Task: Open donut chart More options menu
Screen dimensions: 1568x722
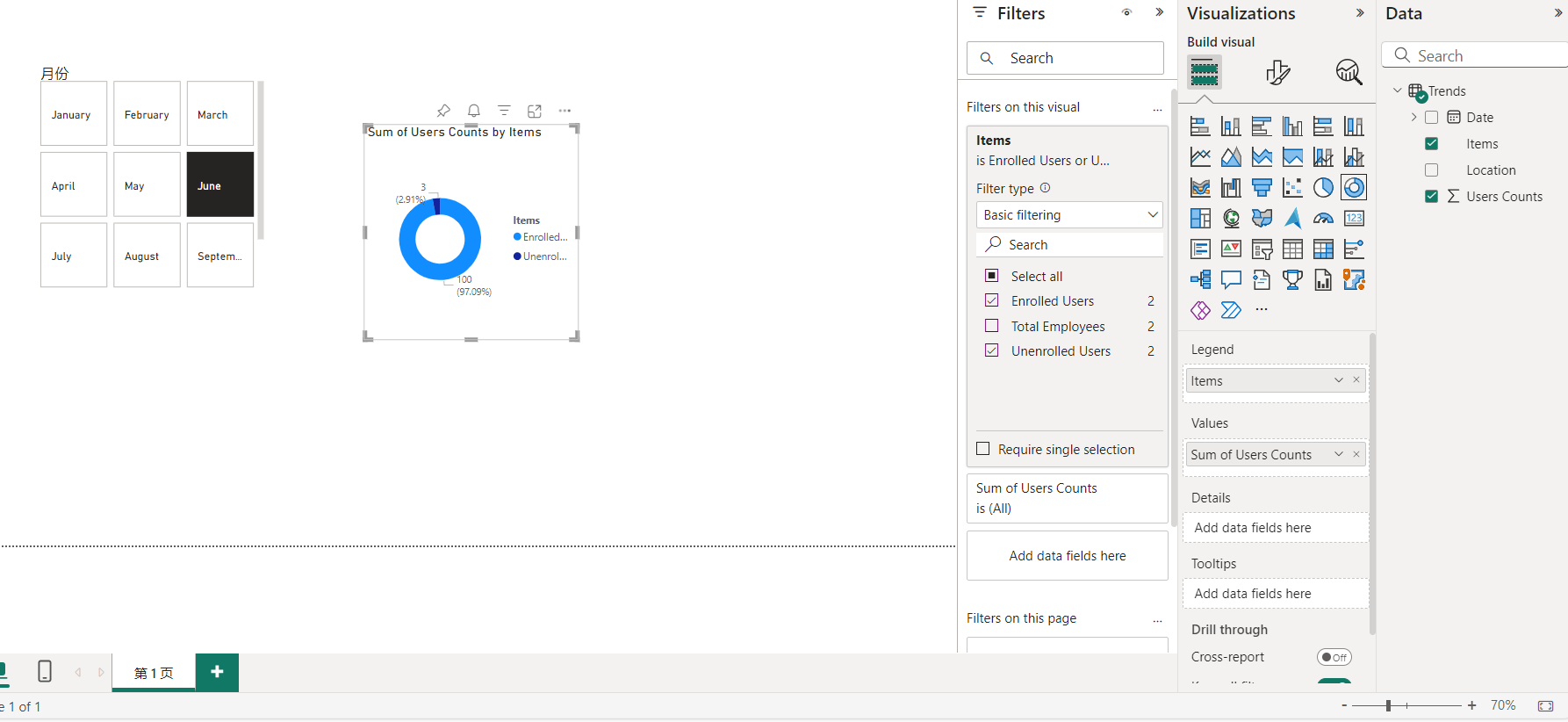Action: pos(565,111)
